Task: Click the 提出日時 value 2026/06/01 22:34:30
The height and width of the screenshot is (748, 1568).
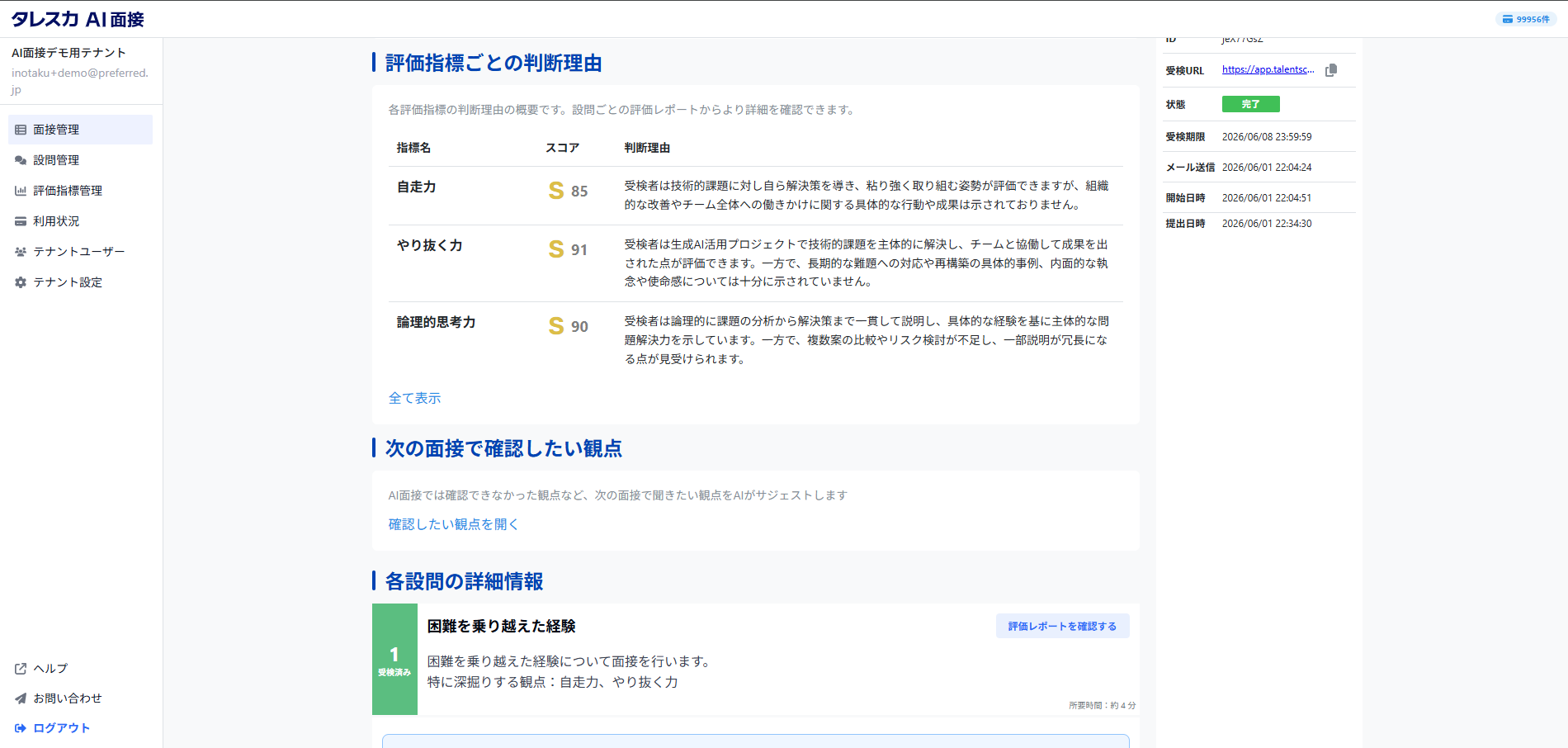Action: tap(1267, 224)
